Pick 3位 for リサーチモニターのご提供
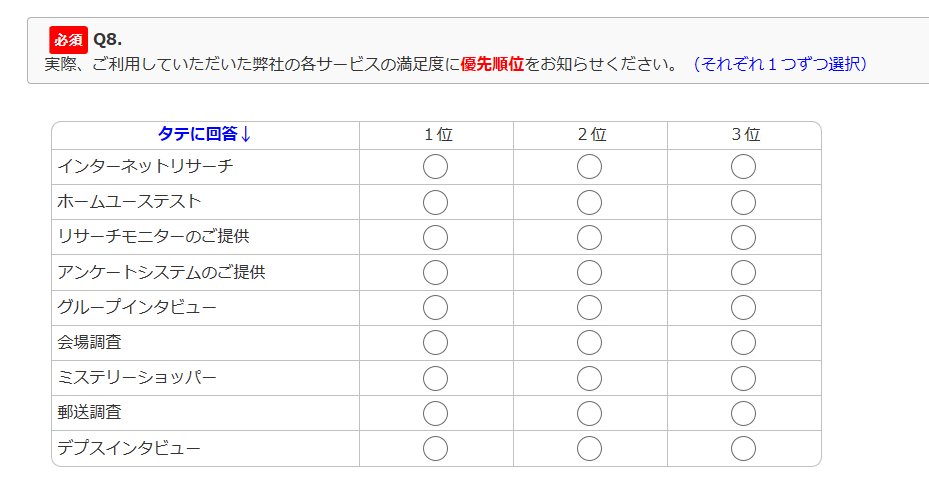929x500 pixels. (743, 237)
